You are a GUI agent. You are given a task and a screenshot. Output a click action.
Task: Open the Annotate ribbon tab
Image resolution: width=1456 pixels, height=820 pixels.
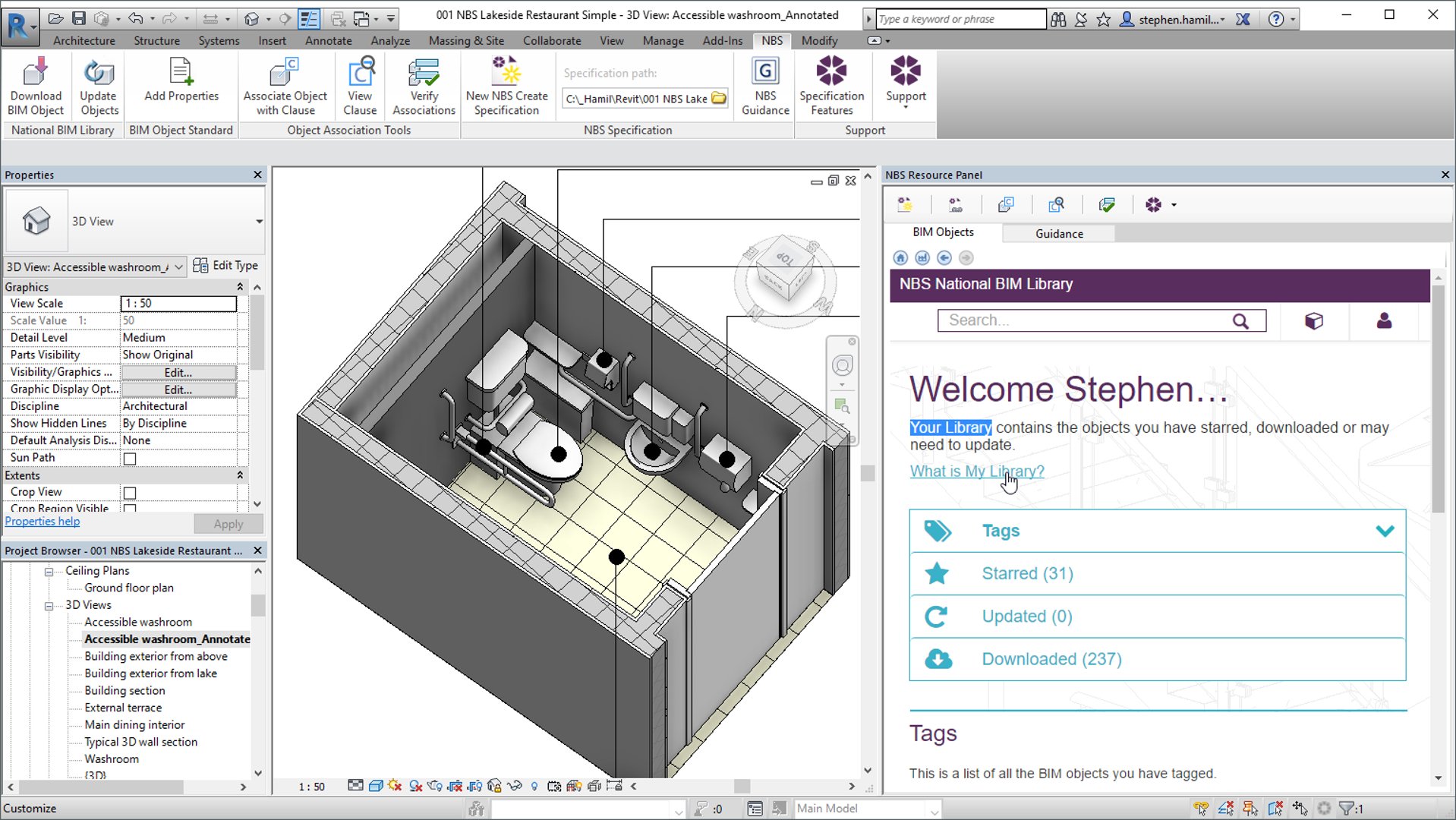(328, 40)
